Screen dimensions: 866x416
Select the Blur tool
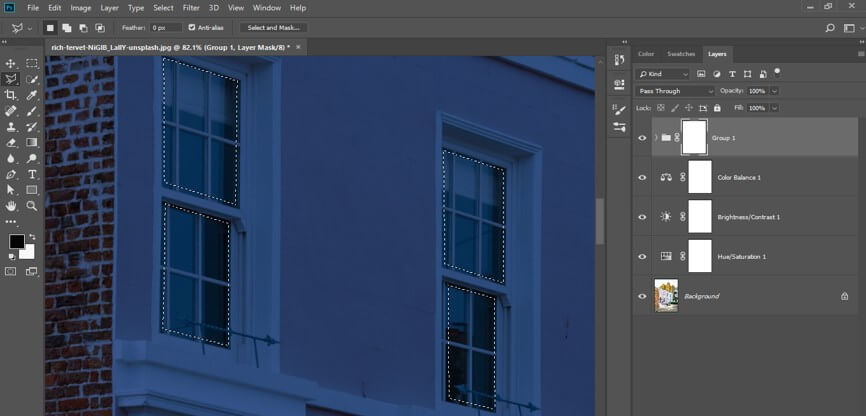point(10,159)
